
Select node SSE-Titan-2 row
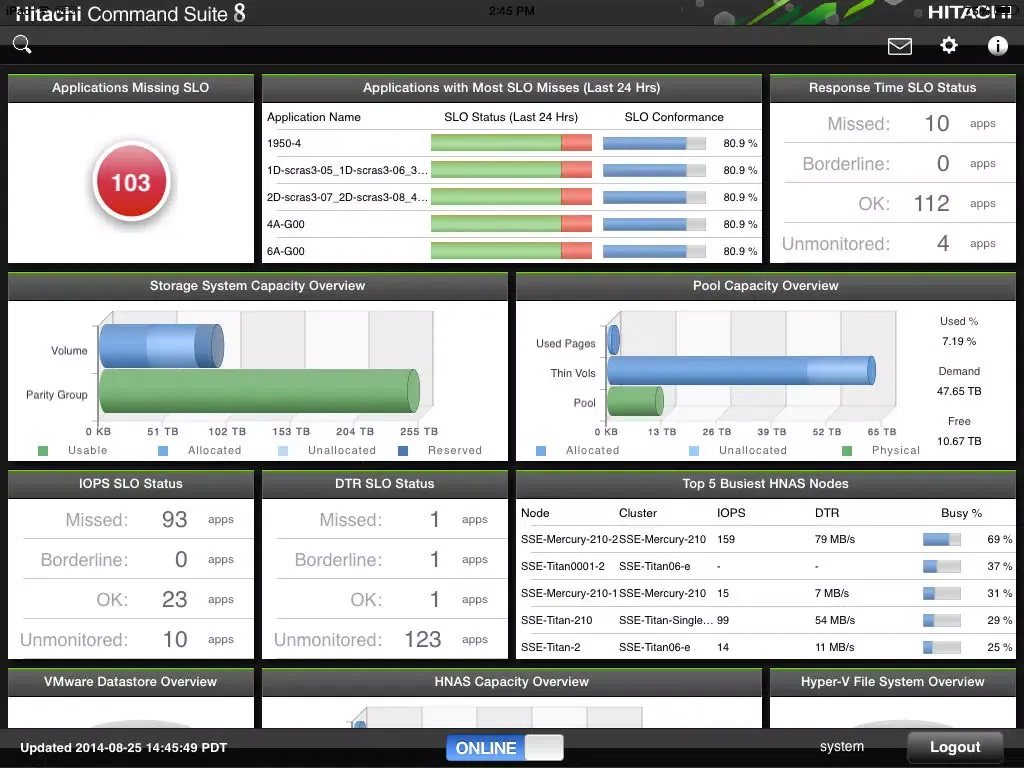tap(765, 647)
